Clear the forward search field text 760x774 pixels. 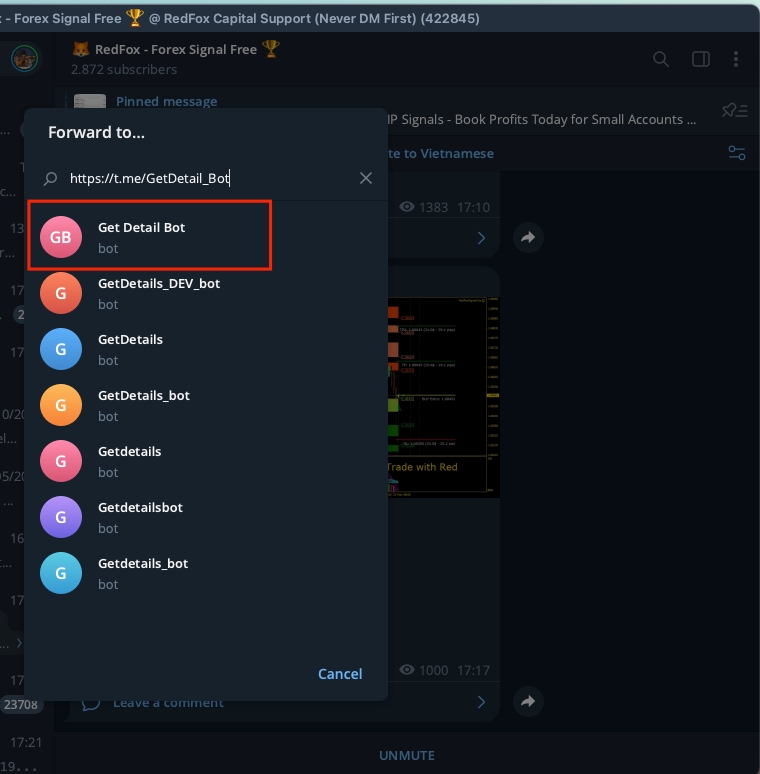(x=366, y=178)
